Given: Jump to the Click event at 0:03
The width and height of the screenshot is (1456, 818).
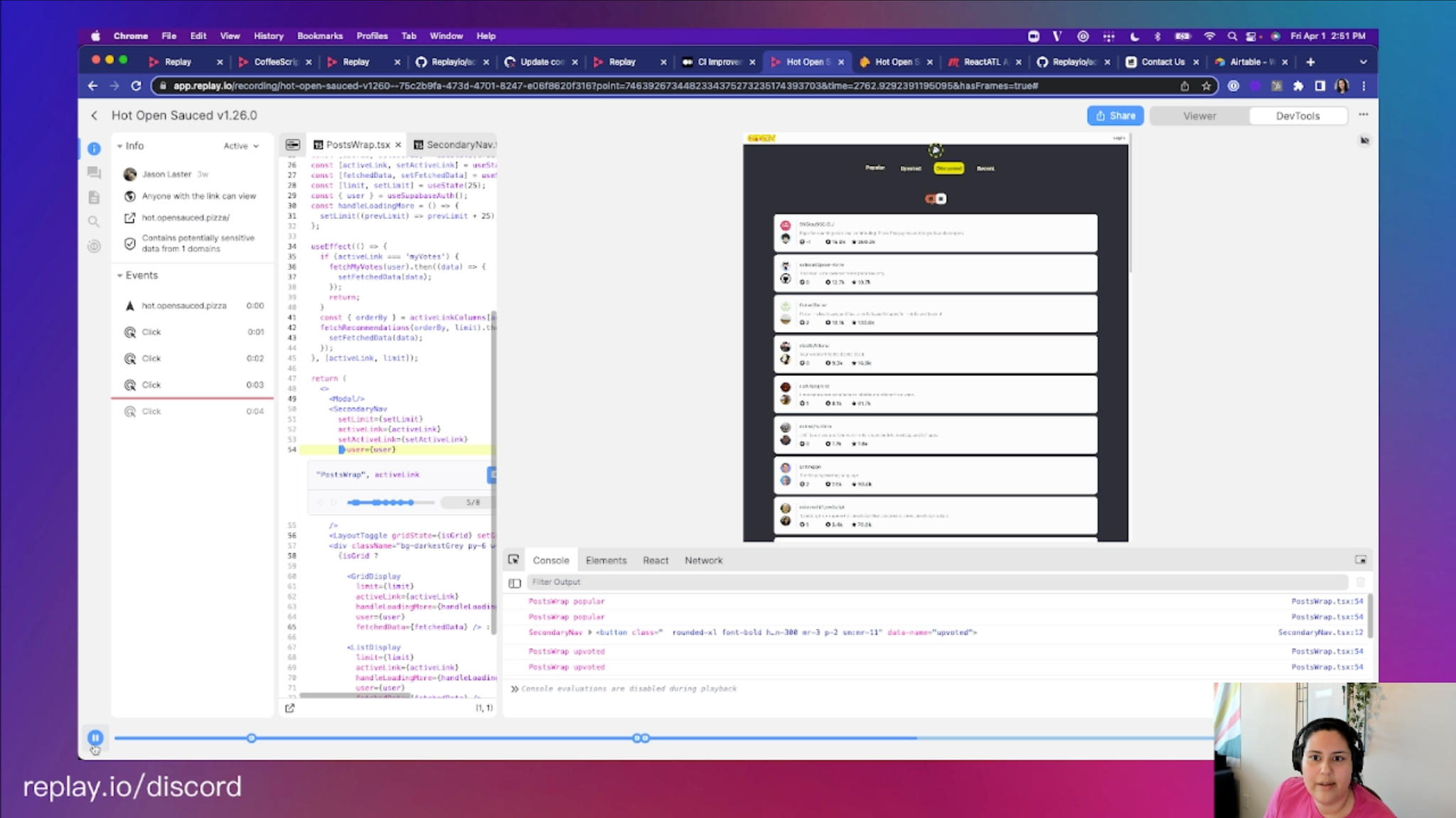Looking at the screenshot, I should [x=193, y=384].
